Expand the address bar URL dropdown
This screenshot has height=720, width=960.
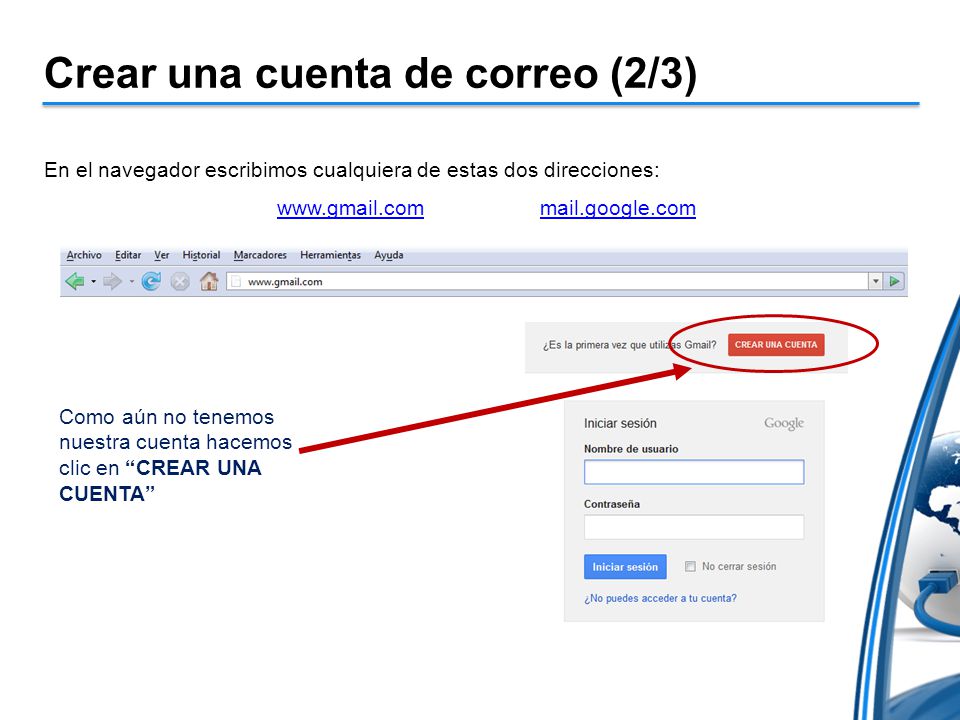pyautogui.click(x=876, y=281)
